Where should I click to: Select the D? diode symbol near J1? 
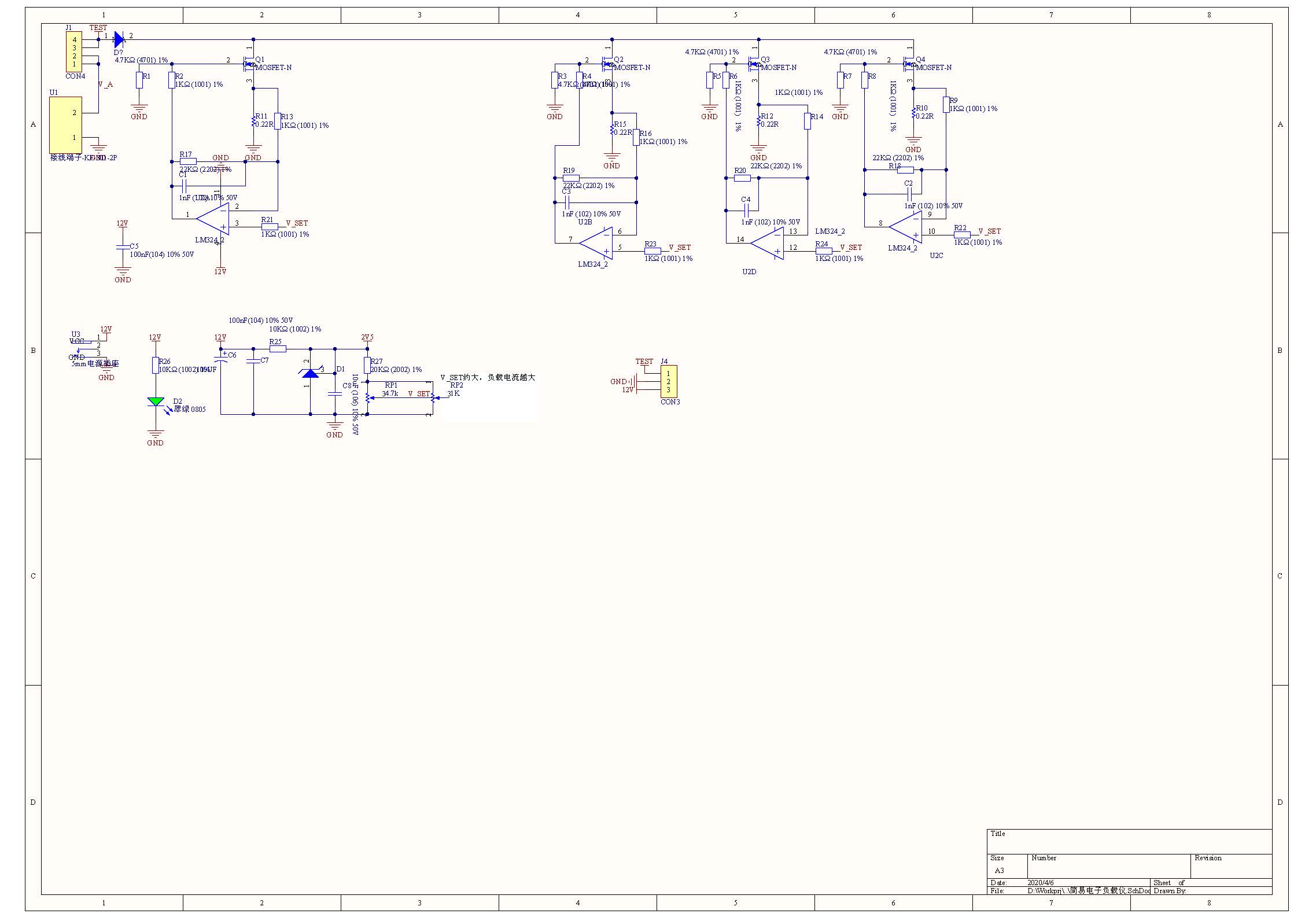[x=119, y=39]
